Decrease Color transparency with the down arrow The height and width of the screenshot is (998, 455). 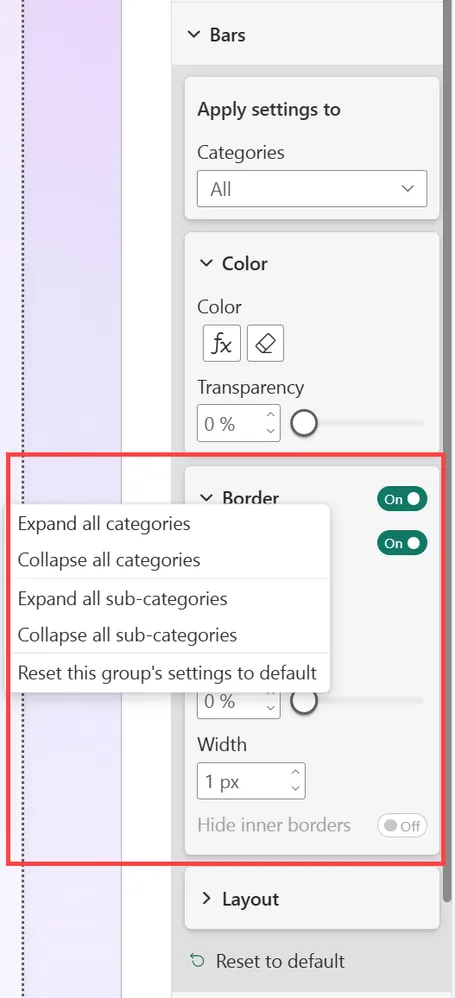point(270,431)
